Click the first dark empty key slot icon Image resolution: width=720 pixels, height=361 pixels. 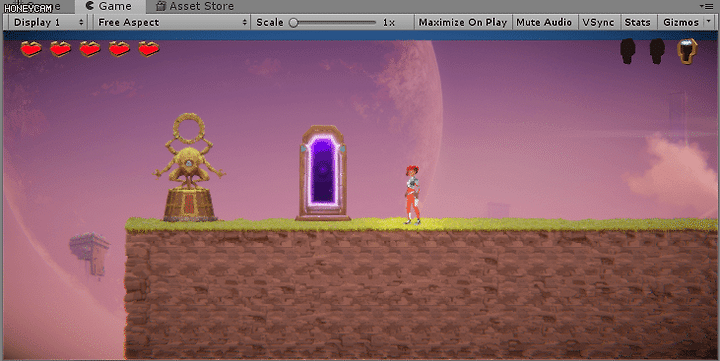628,51
